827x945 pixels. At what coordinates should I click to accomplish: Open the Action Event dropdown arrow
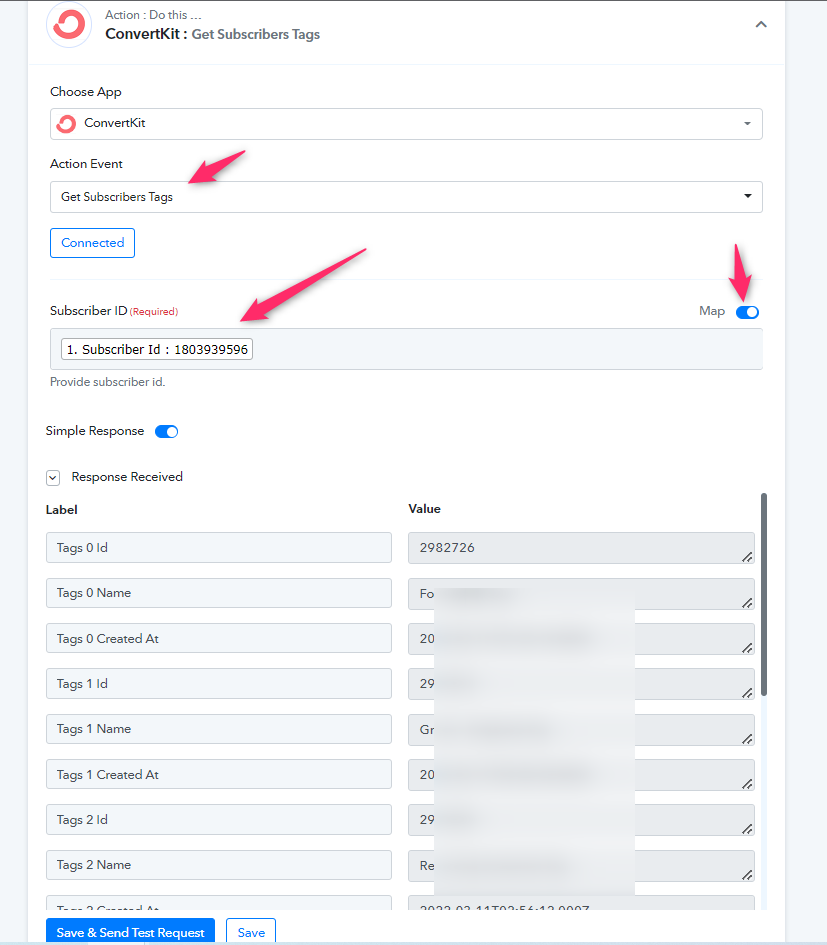pos(747,196)
